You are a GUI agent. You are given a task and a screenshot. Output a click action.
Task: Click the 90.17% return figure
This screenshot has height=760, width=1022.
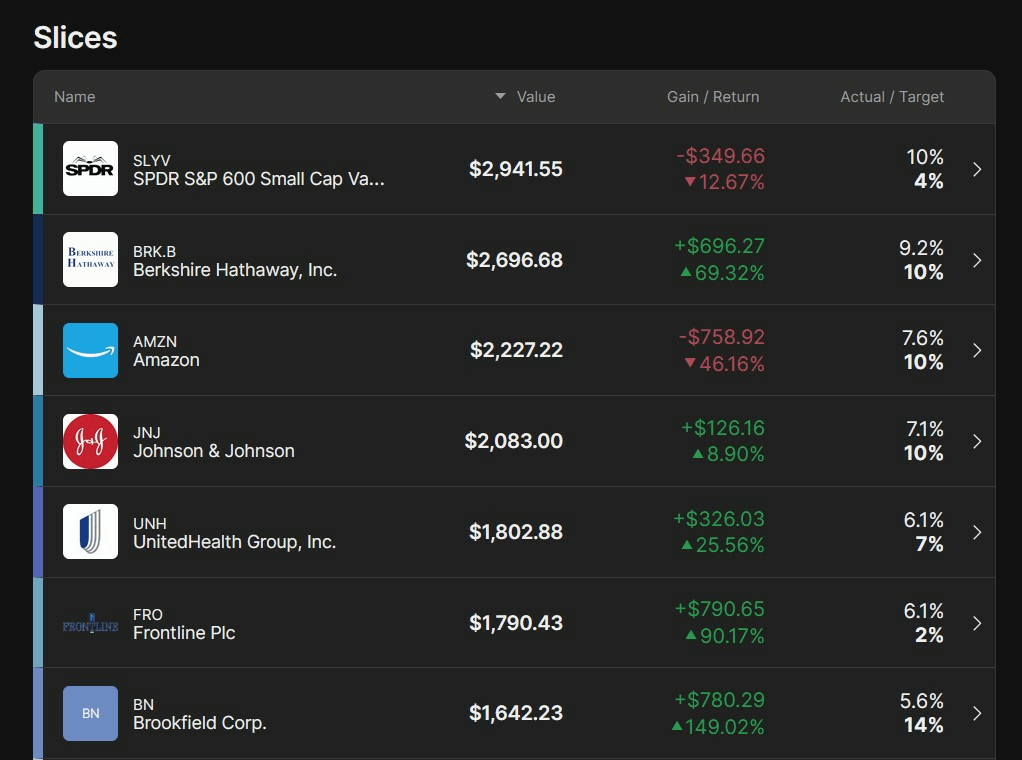tap(725, 636)
